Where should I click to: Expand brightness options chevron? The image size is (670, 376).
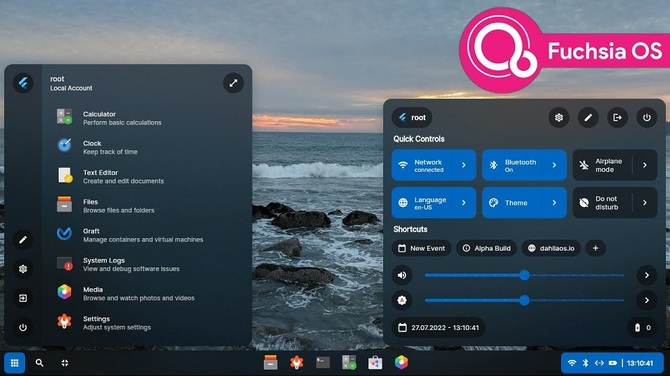click(646, 300)
